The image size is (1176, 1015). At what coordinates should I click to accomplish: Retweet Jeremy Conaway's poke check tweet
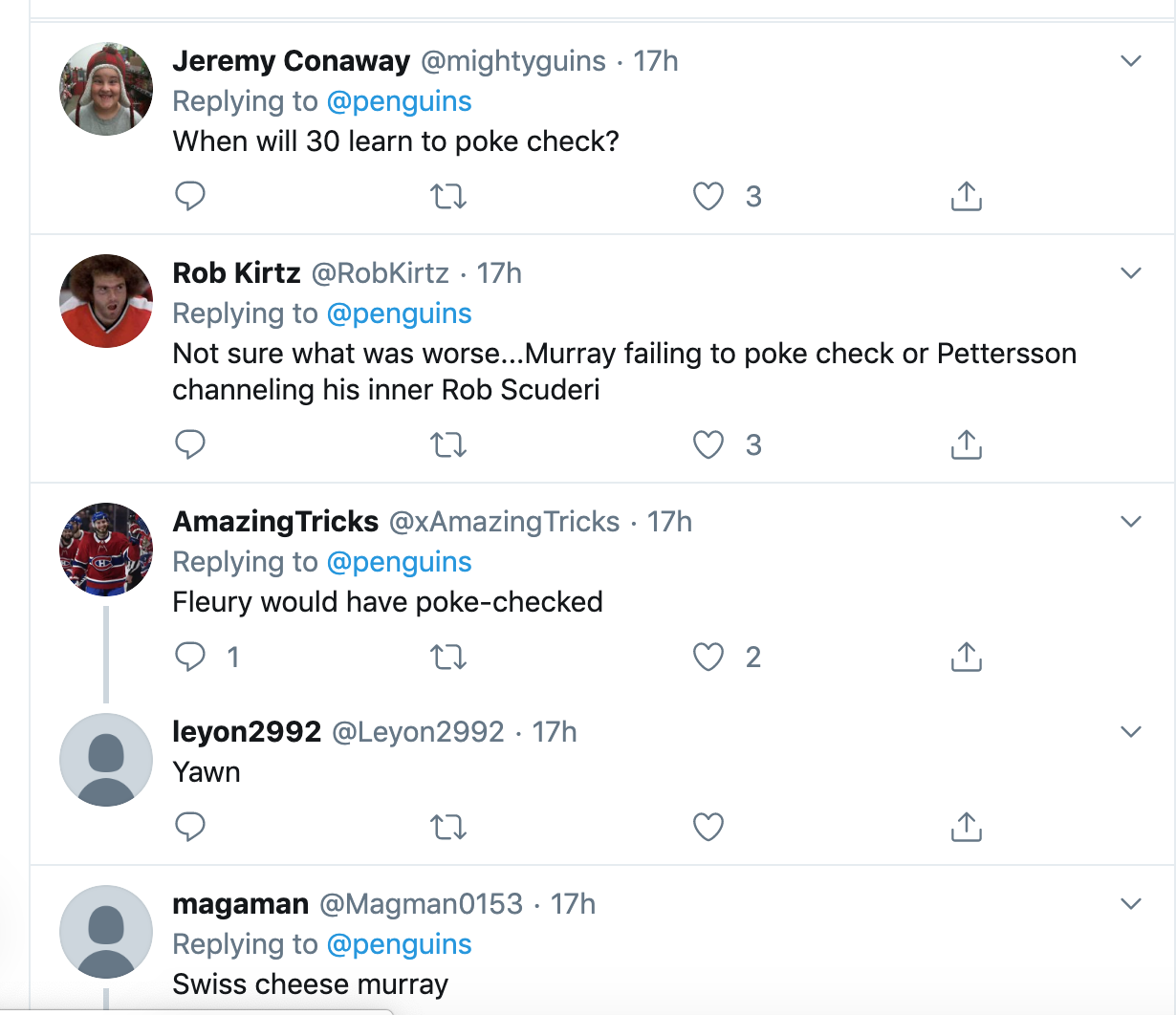[447, 196]
